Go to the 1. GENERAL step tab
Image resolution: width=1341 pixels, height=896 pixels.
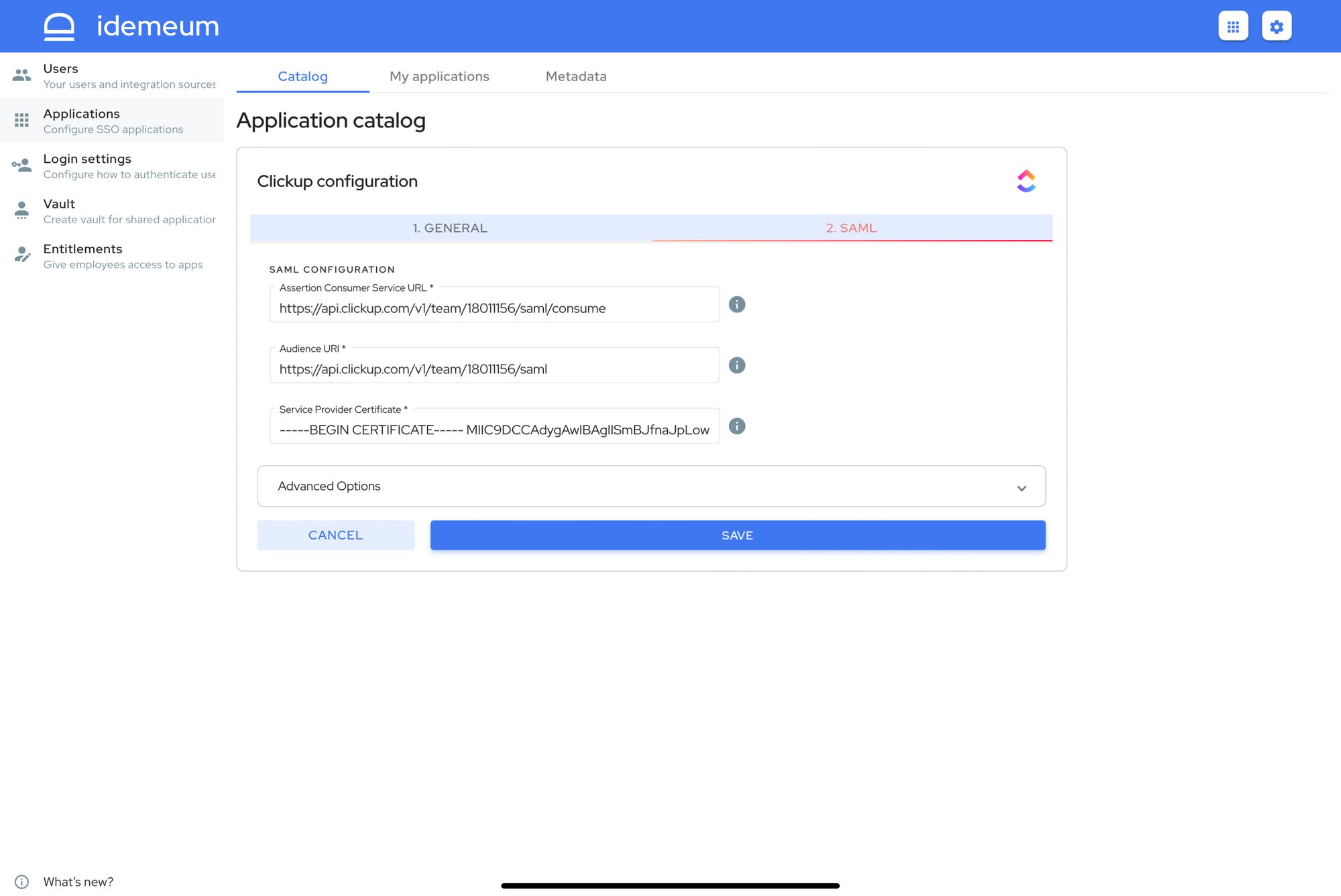click(x=450, y=228)
